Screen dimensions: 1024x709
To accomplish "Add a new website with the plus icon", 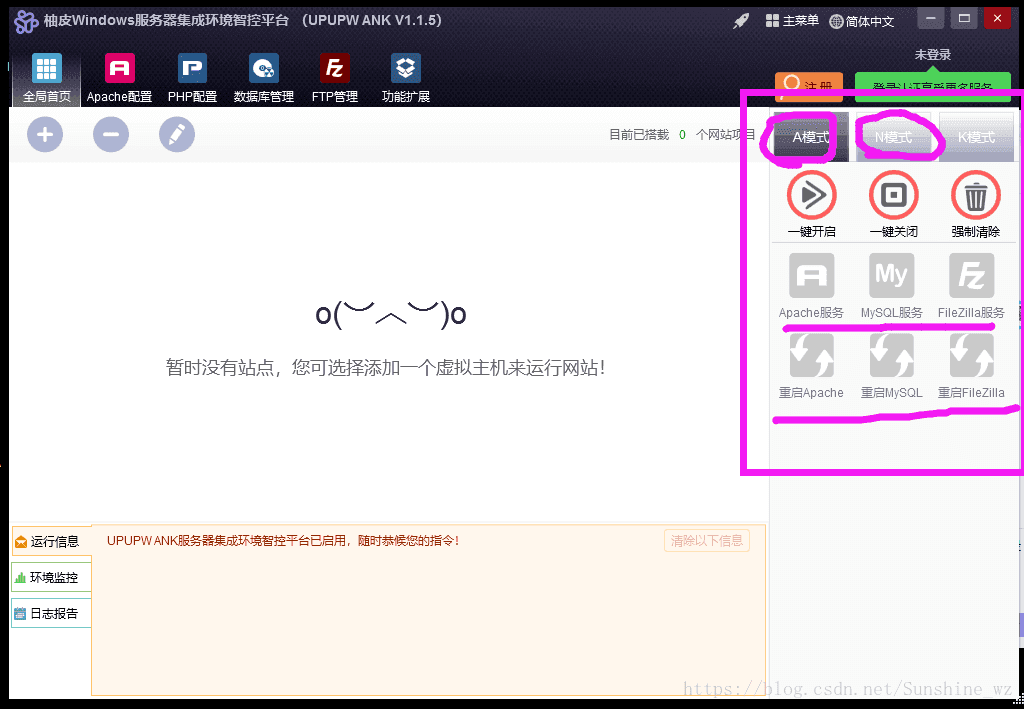I will coord(45,134).
